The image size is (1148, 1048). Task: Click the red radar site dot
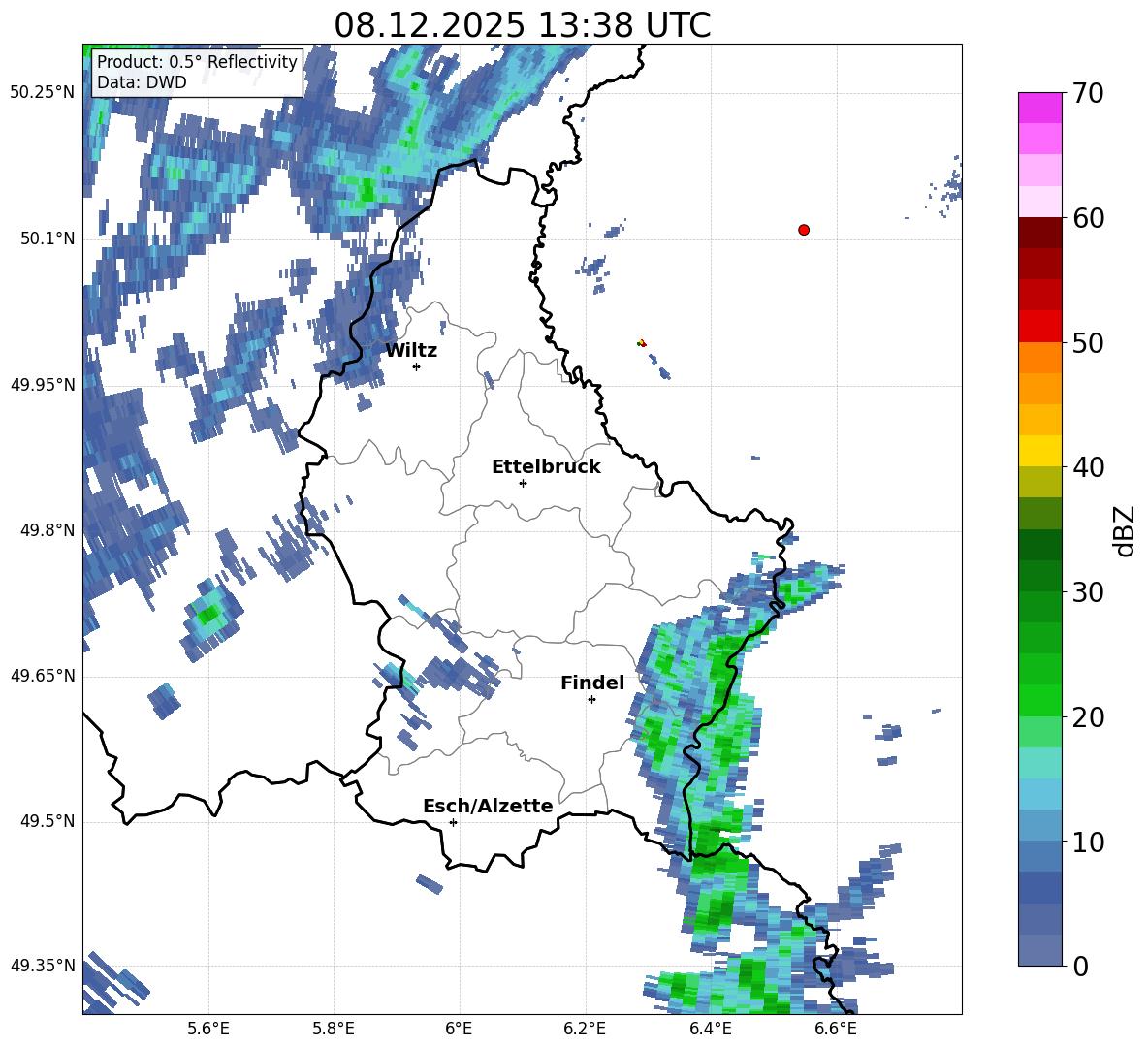(x=803, y=230)
